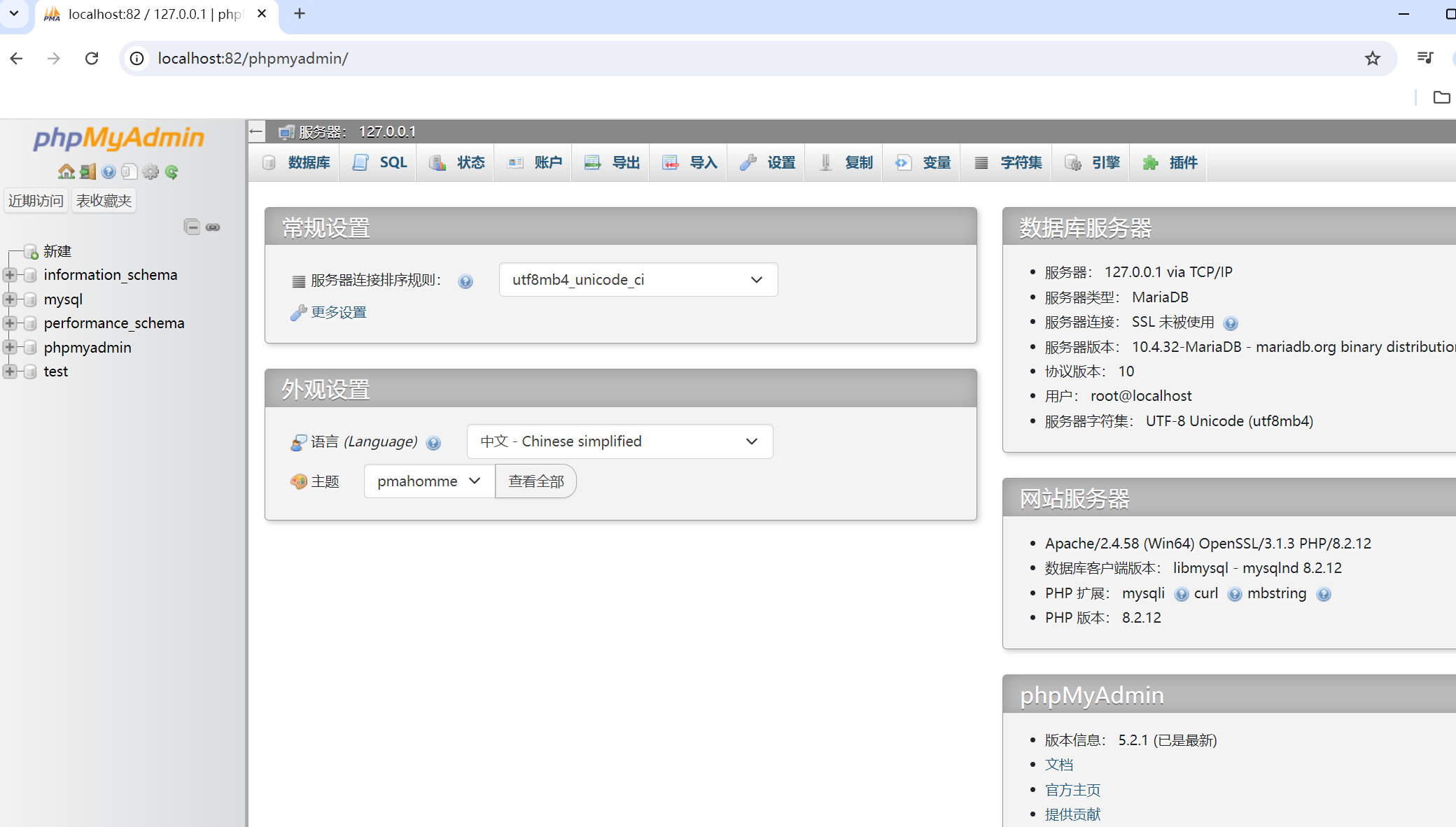Click the phpMyAdmin logo
This screenshot has width=1456, height=827.
[x=119, y=138]
